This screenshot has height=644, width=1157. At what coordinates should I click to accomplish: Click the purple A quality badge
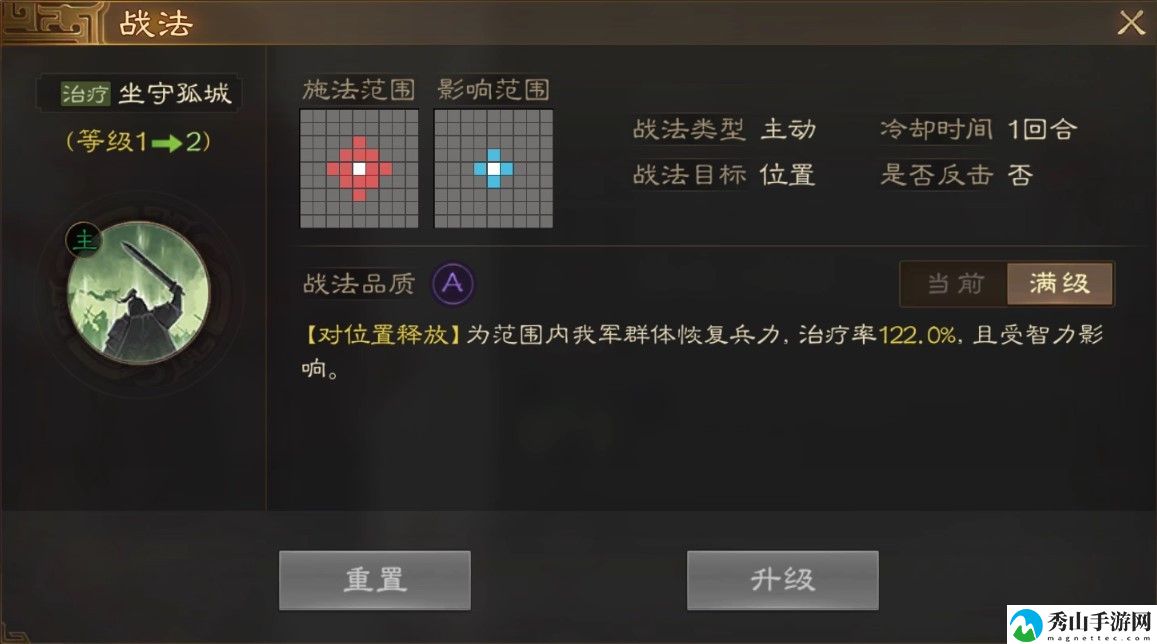click(453, 283)
